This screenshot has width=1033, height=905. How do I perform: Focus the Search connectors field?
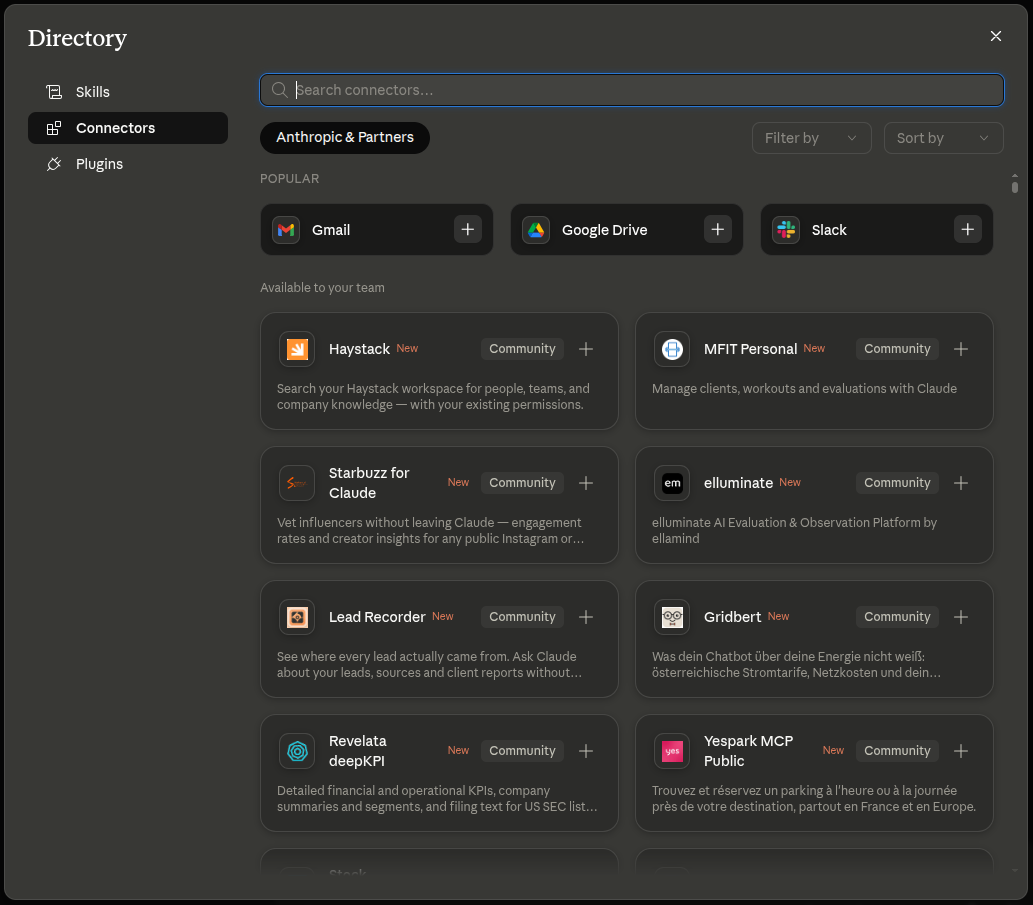632,90
